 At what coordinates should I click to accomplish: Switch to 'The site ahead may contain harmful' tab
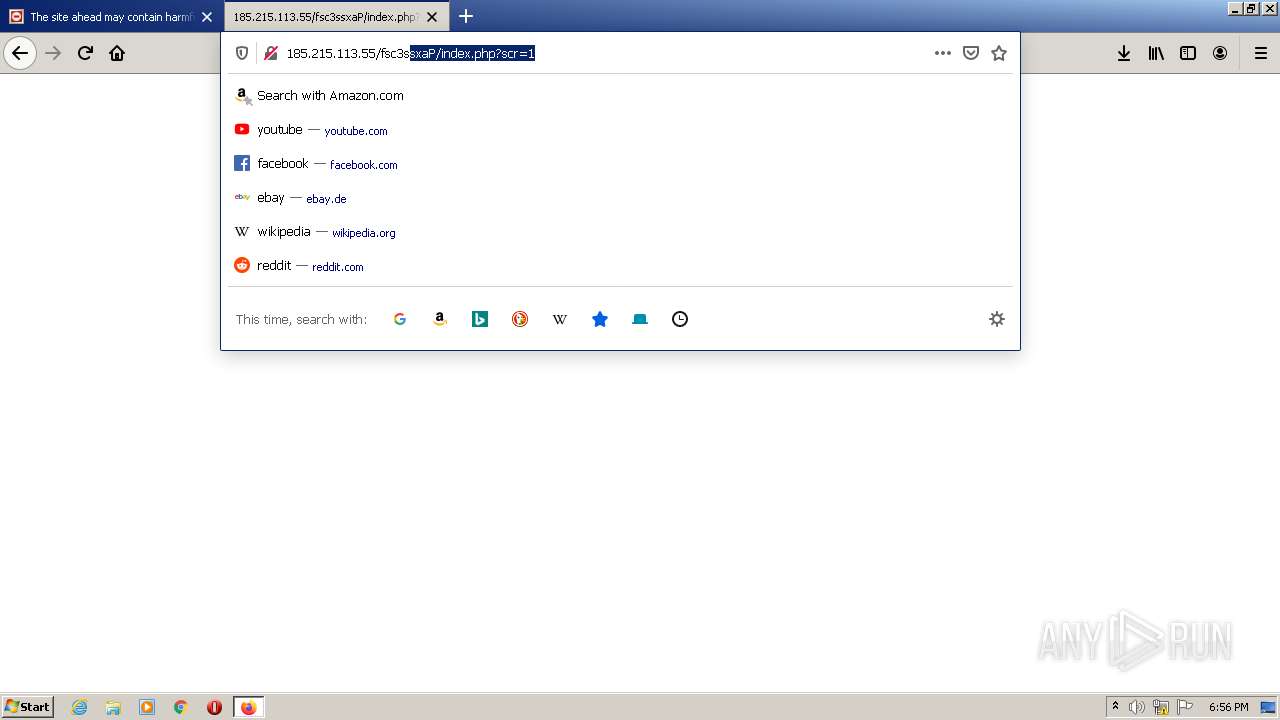pyautogui.click(x=111, y=17)
